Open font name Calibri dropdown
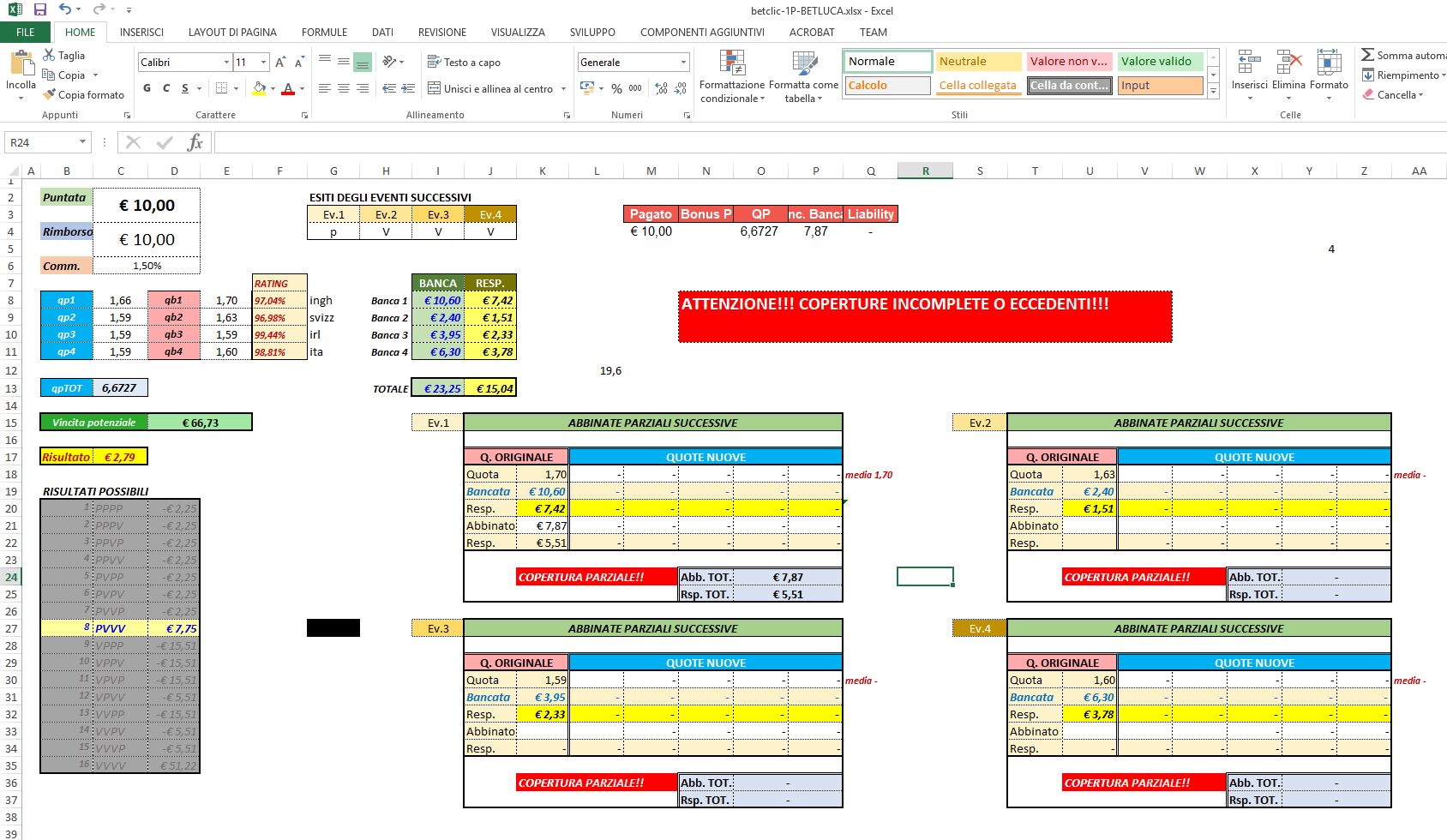 tap(226, 62)
